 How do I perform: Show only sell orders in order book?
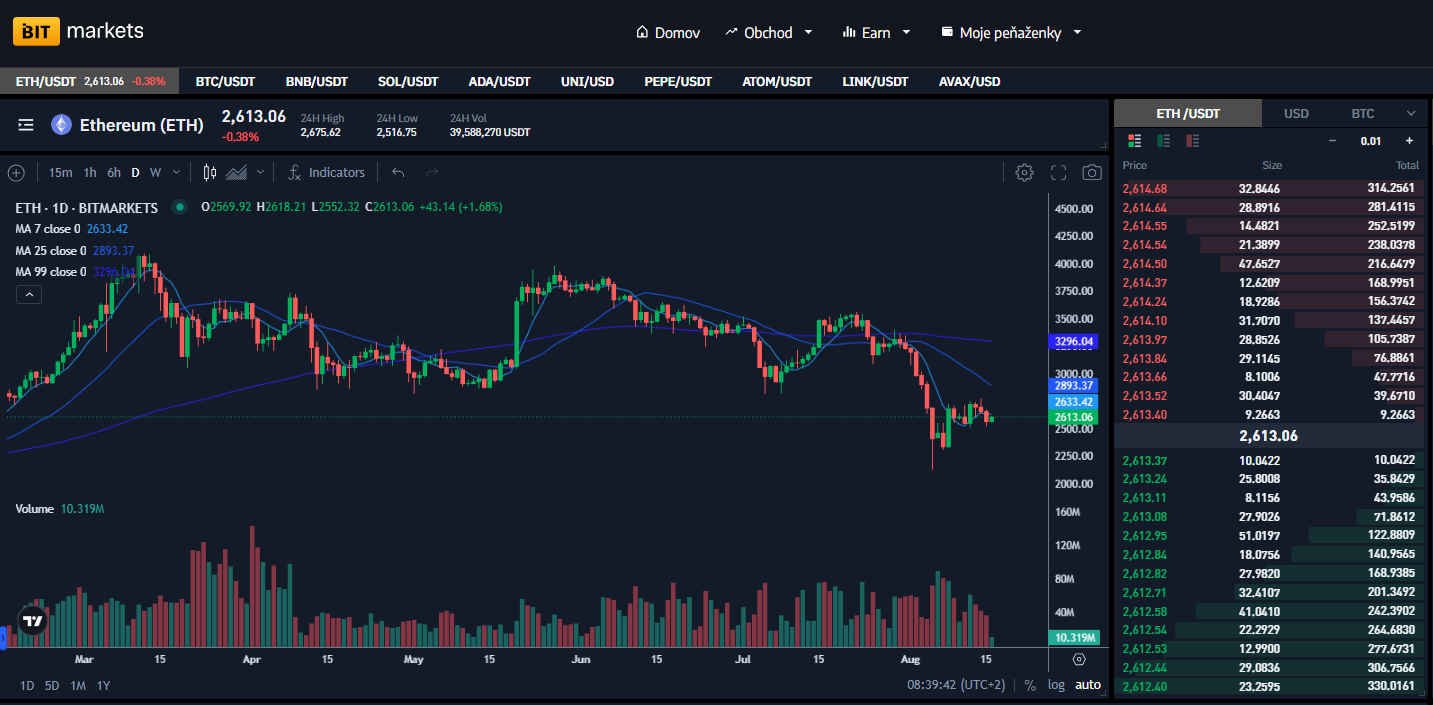pos(1192,141)
